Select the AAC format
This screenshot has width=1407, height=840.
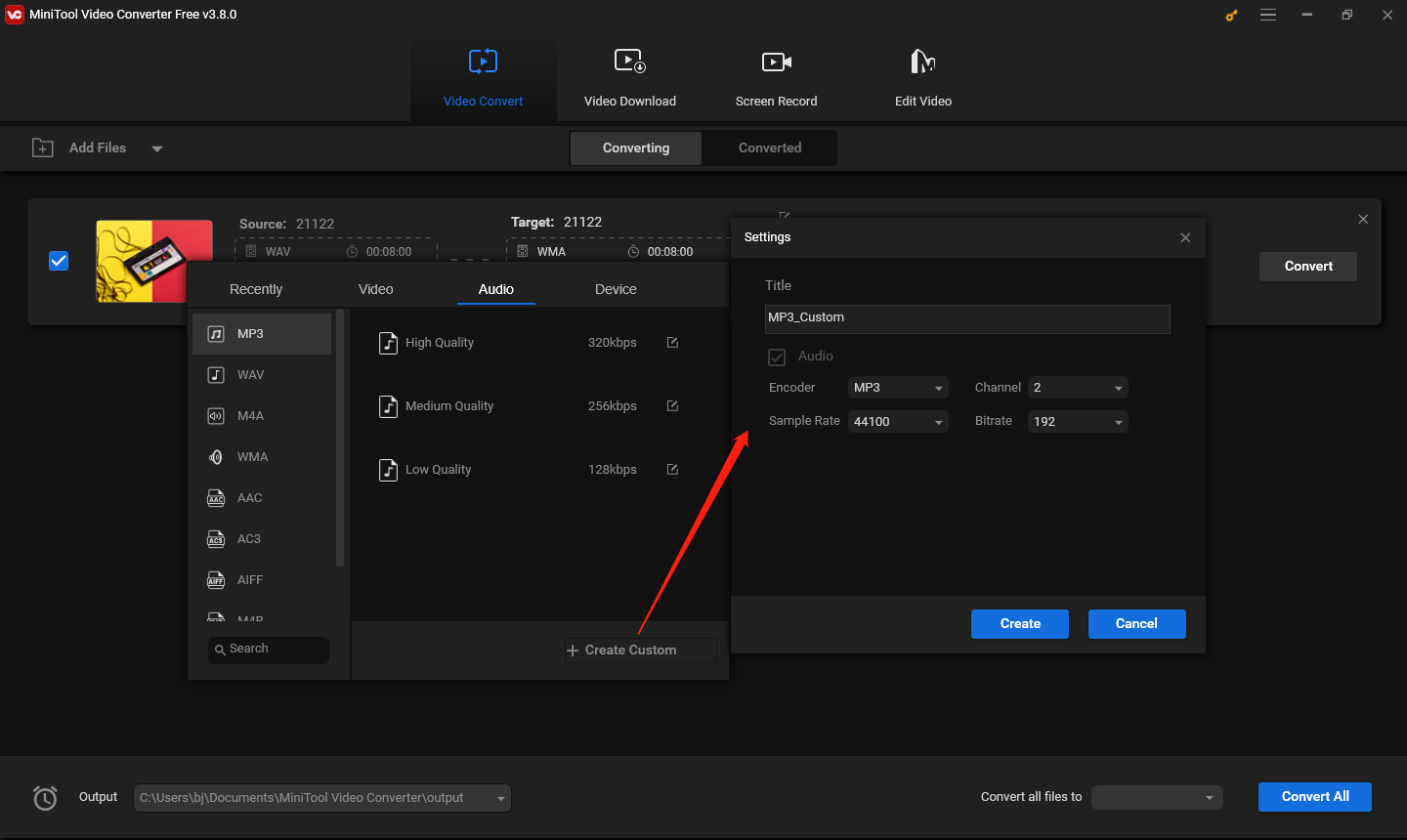[262, 498]
